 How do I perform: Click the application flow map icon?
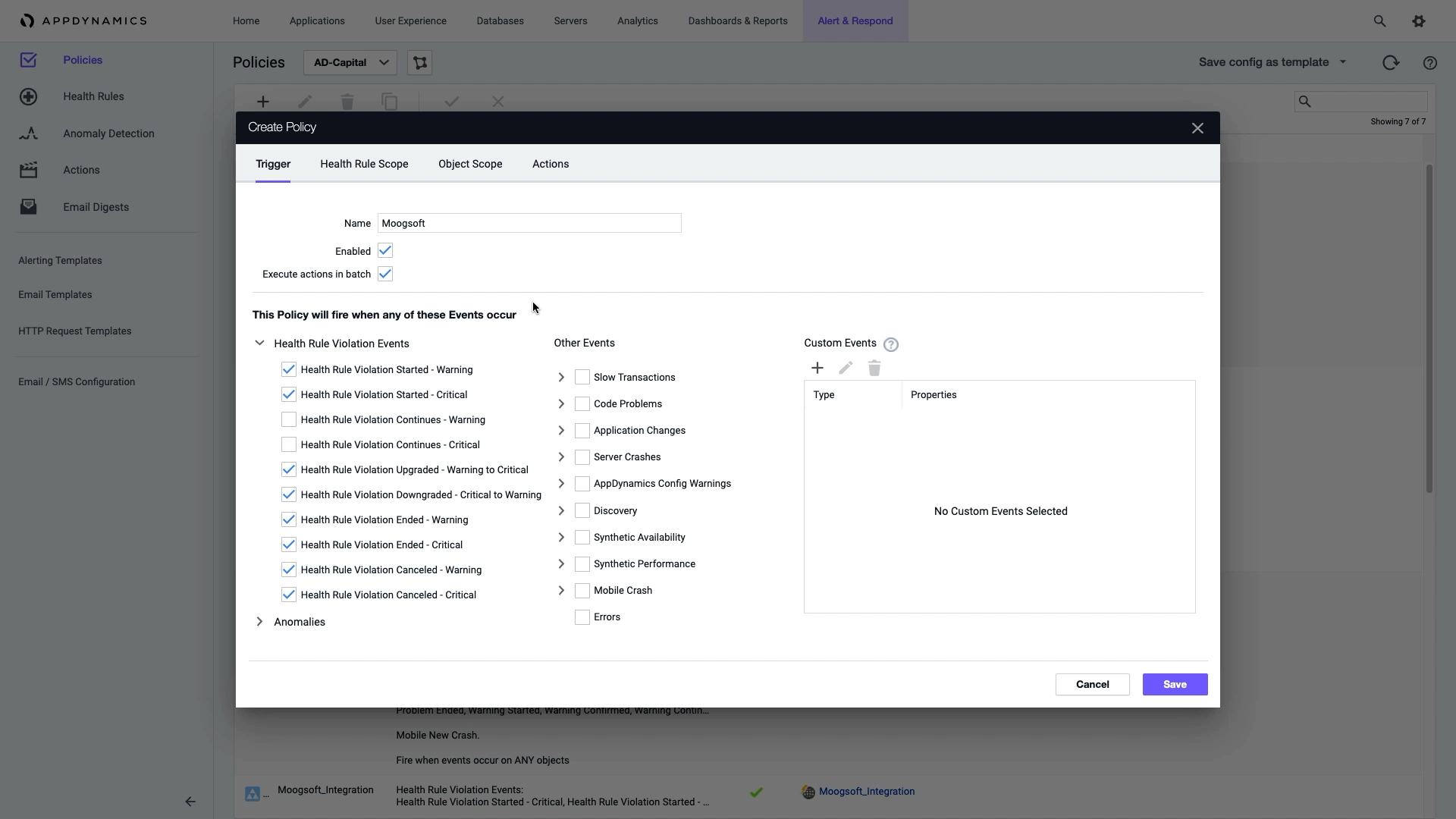(x=420, y=63)
